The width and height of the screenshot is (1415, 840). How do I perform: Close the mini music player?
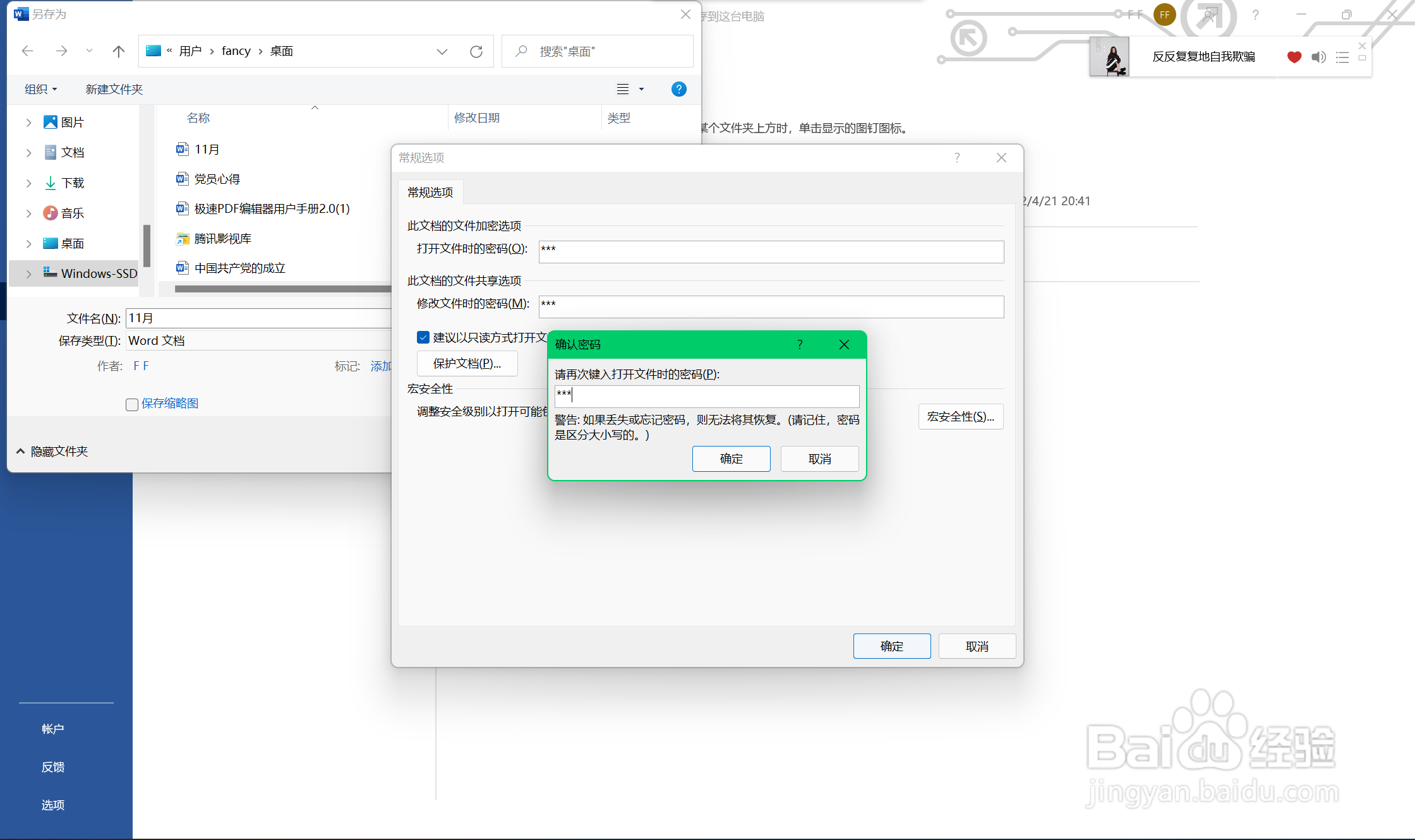(x=1362, y=45)
